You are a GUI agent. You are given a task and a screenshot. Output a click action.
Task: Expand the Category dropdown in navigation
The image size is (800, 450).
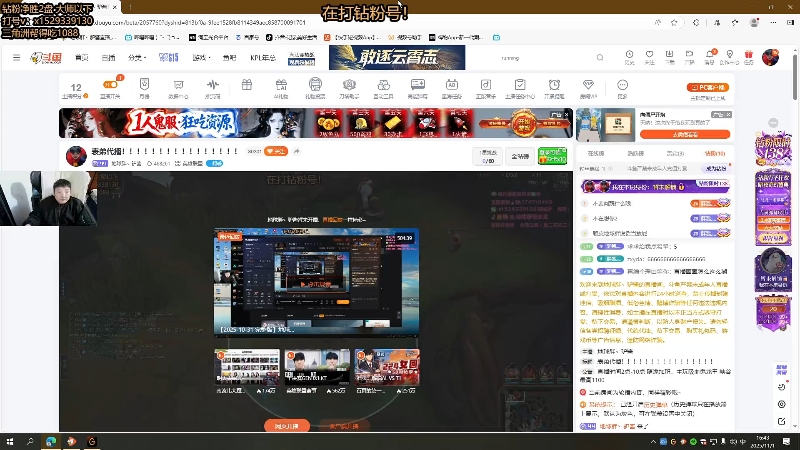[x=137, y=58]
